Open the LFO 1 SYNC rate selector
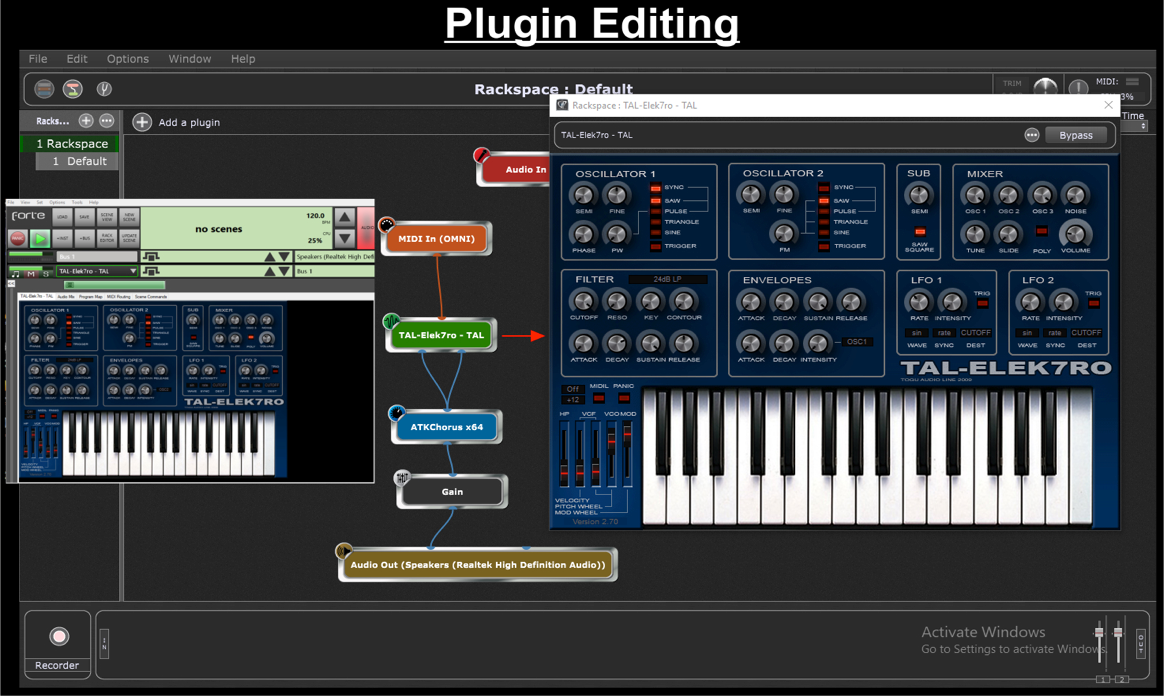This screenshot has width=1164, height=696. (x=944, y=332)
